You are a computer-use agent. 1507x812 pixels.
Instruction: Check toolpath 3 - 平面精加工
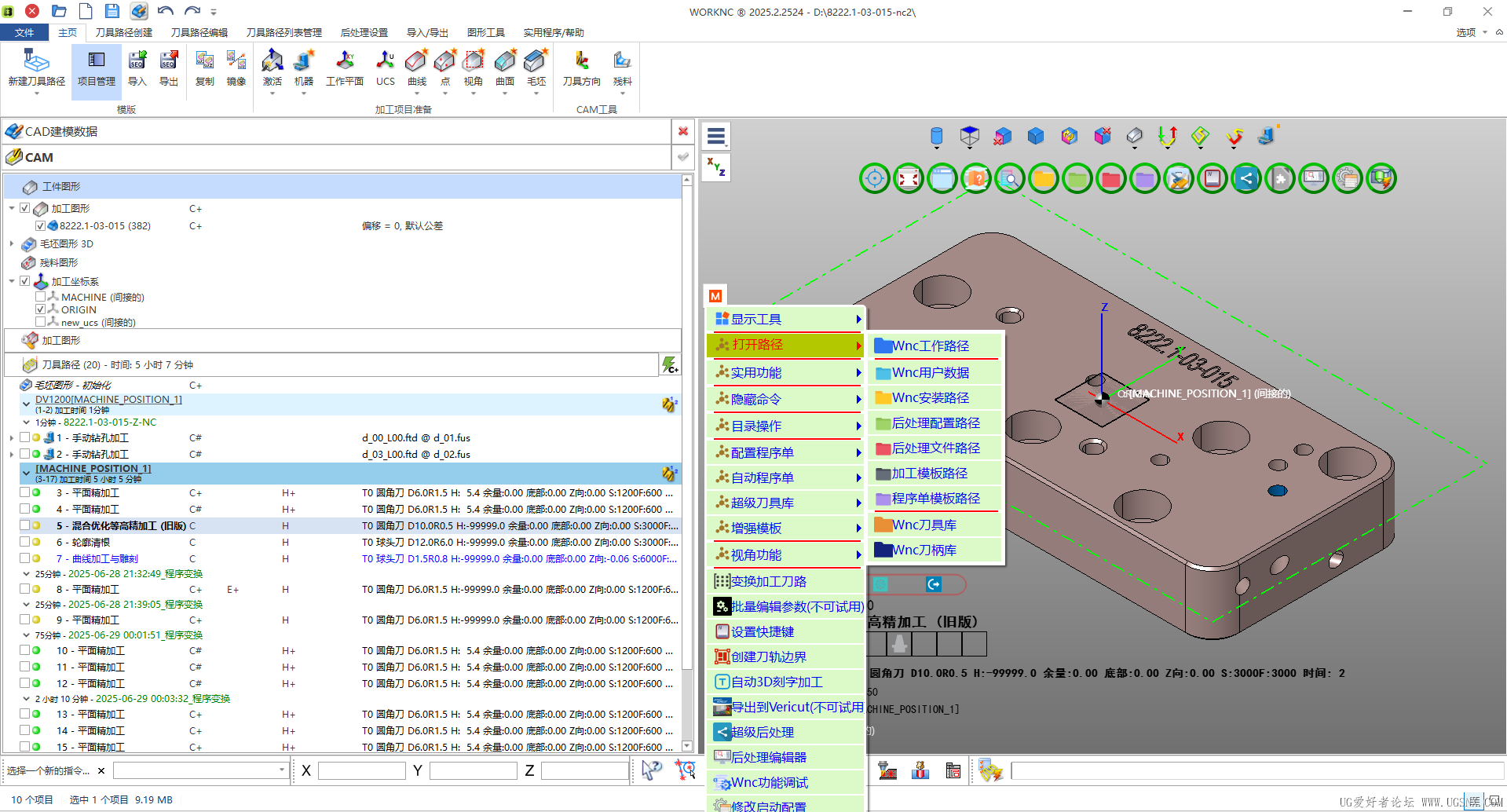tap(25, 492)
